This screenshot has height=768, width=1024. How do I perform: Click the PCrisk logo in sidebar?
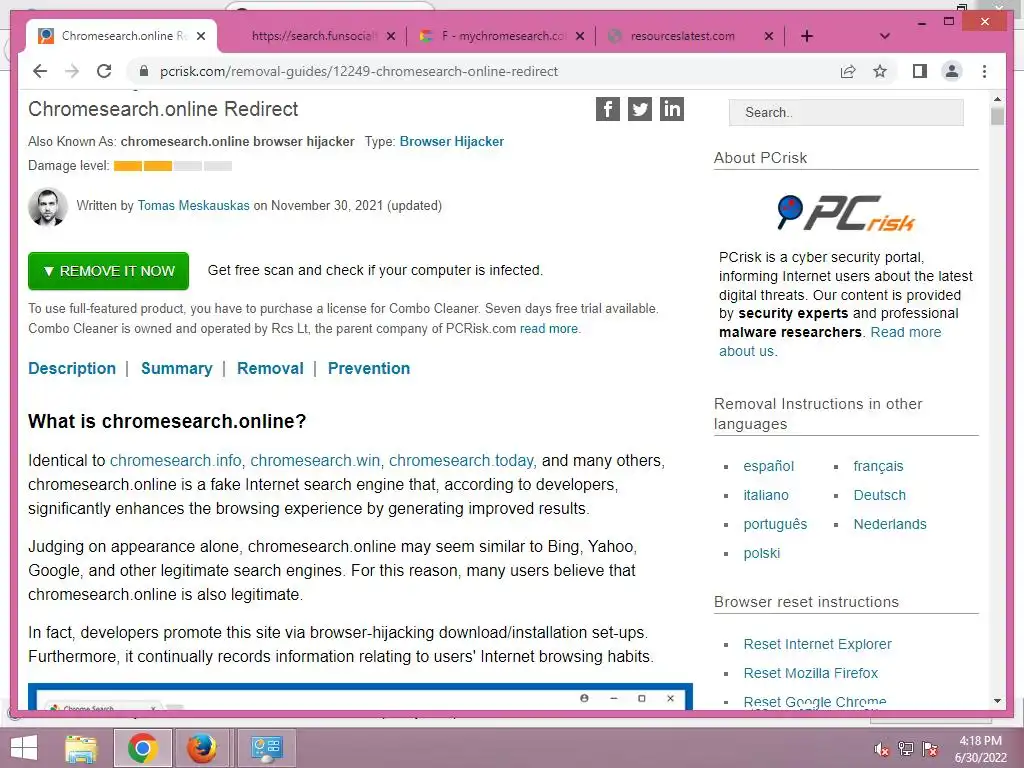tap(846, 213)
